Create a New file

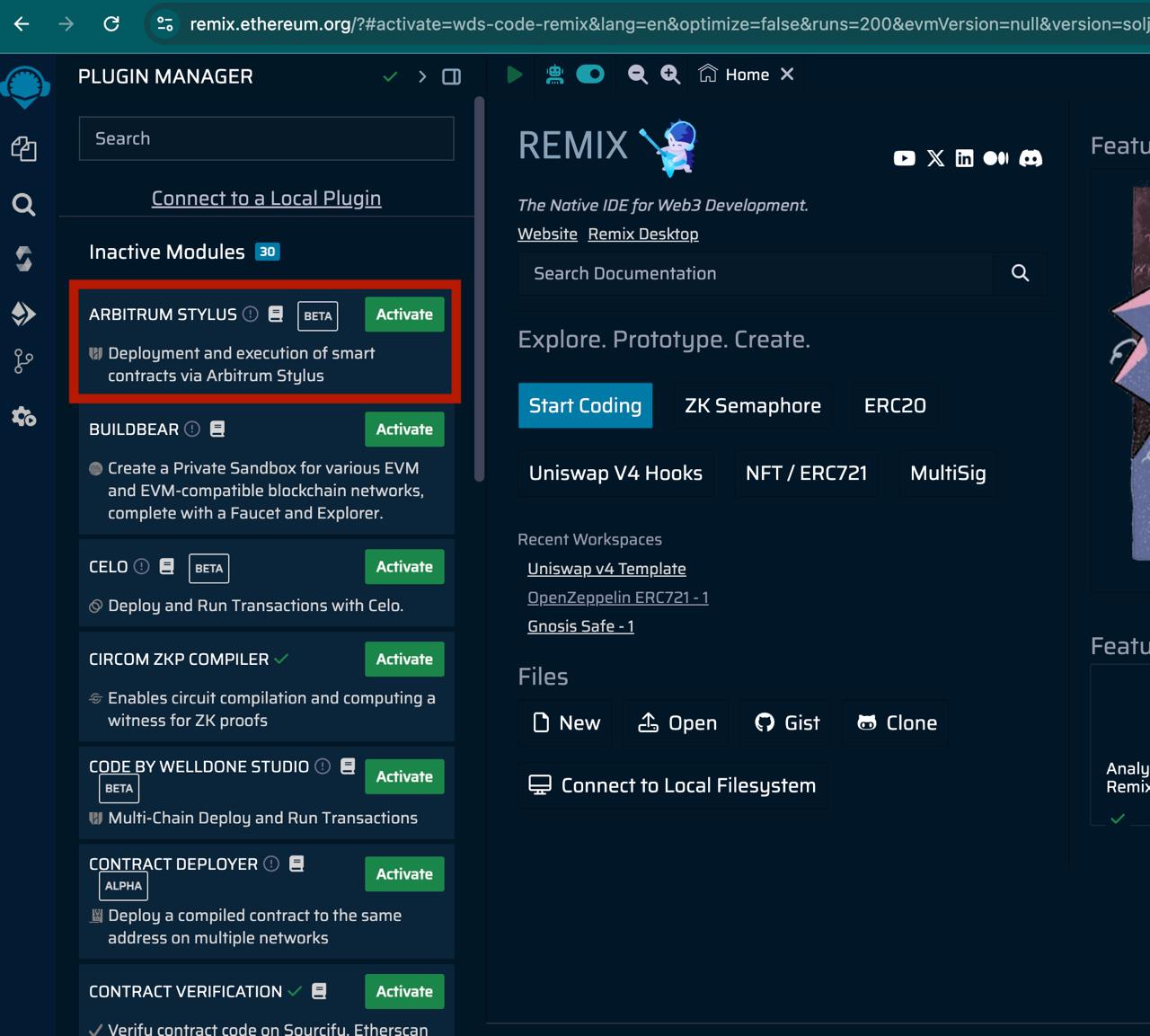(x=565, y=722)
